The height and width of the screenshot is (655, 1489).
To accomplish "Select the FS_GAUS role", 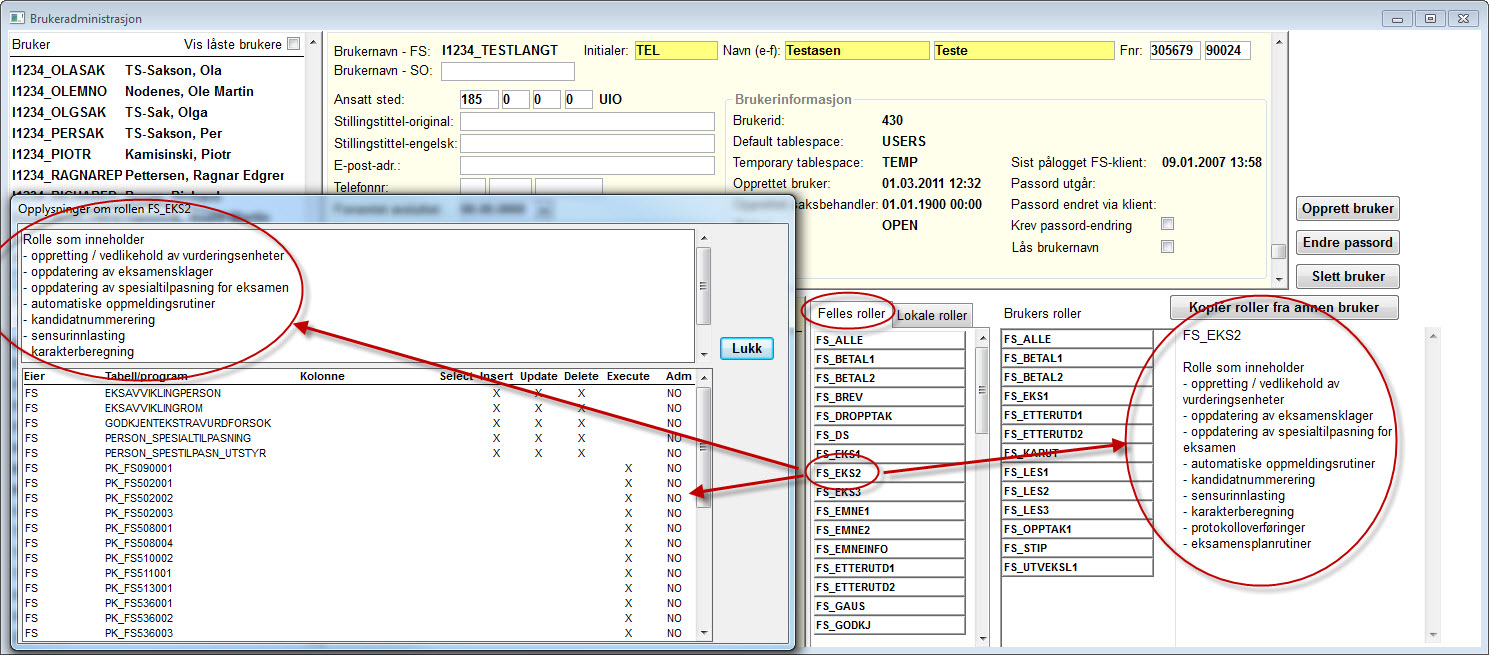I will [889, 606].
